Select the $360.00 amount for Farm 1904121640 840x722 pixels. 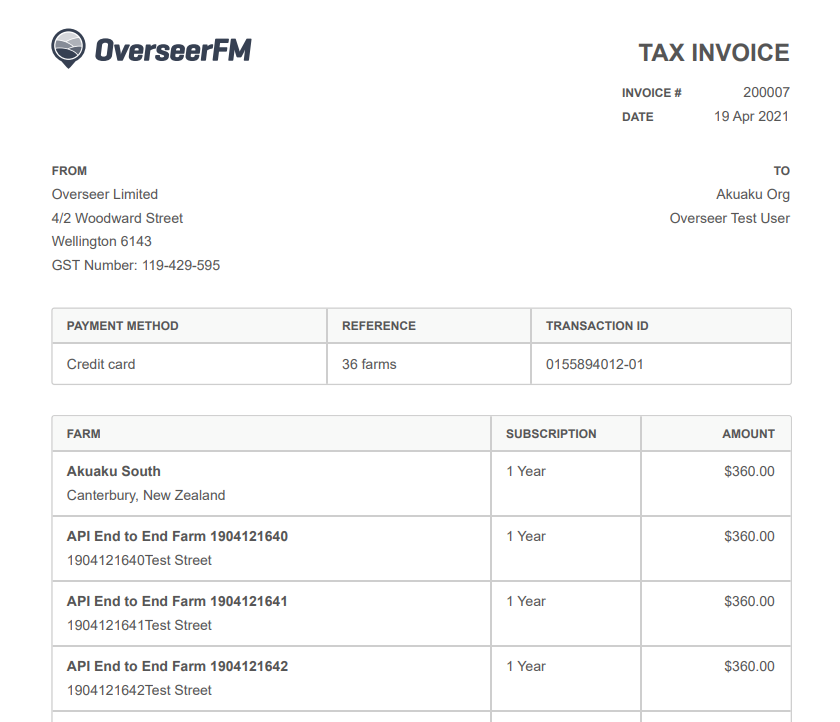749,536
